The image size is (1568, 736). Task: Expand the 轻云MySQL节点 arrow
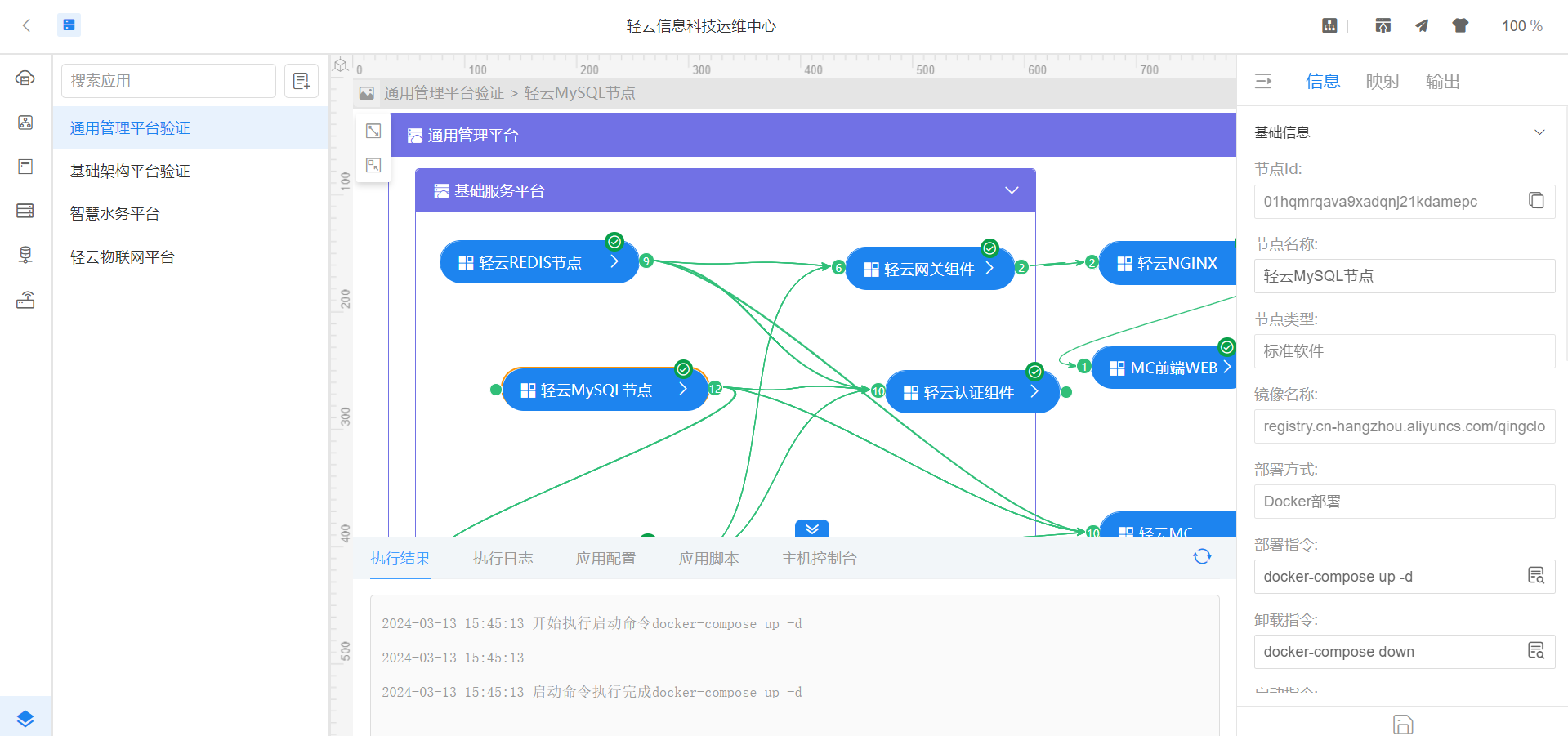[x=683, y=390]
